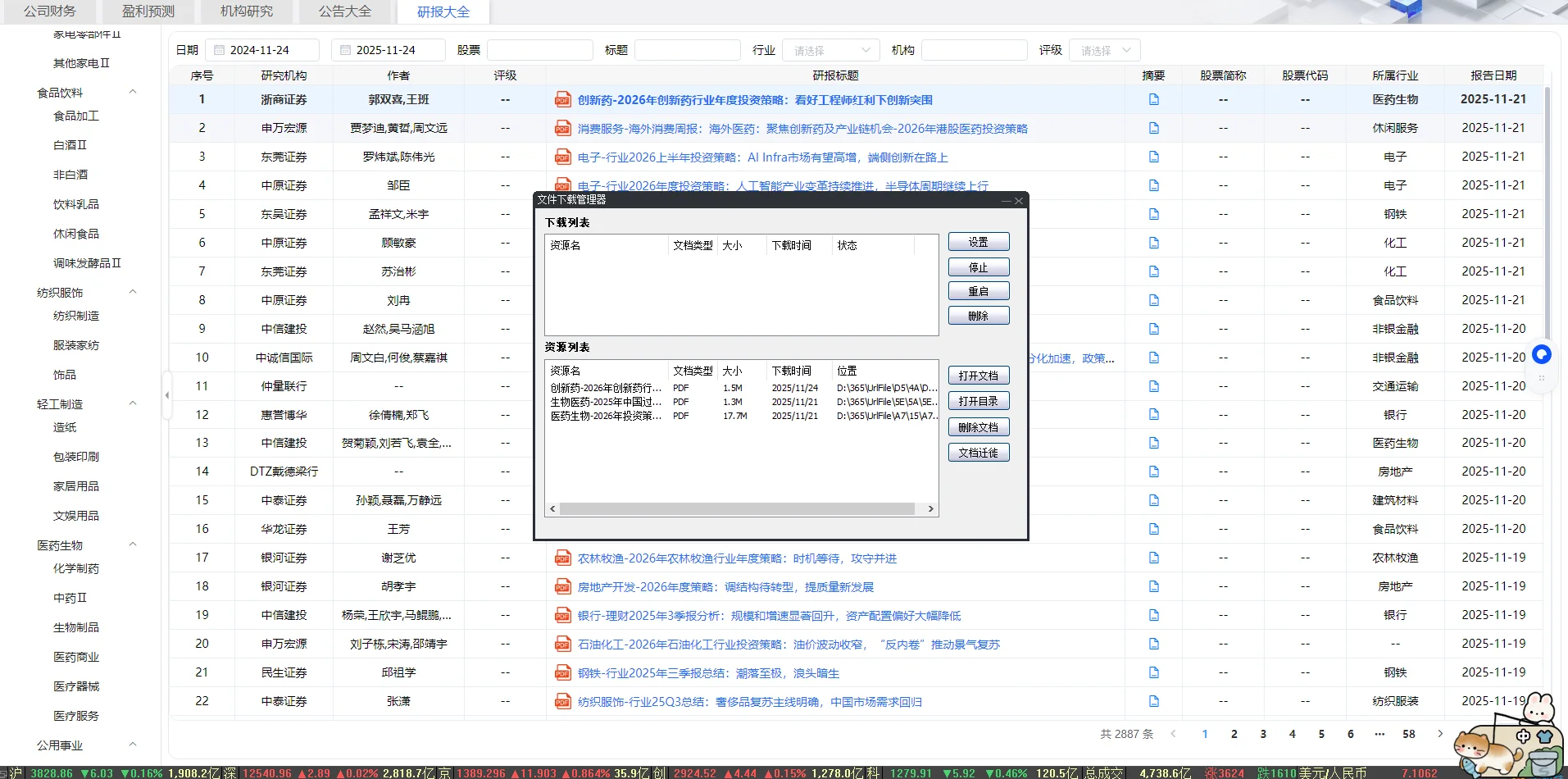Click PDF icon of 农林牧渔 annual strategy report

click(562, 558)
